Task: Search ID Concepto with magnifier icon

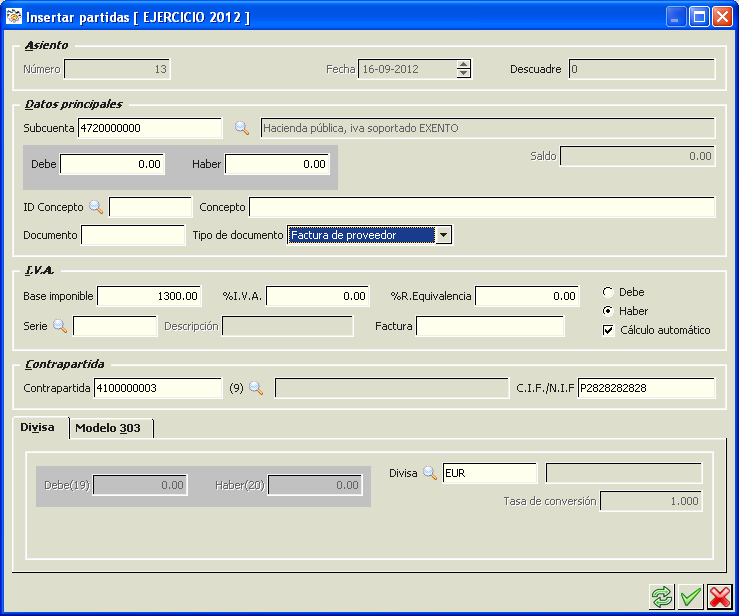Action: click(96, 207)
